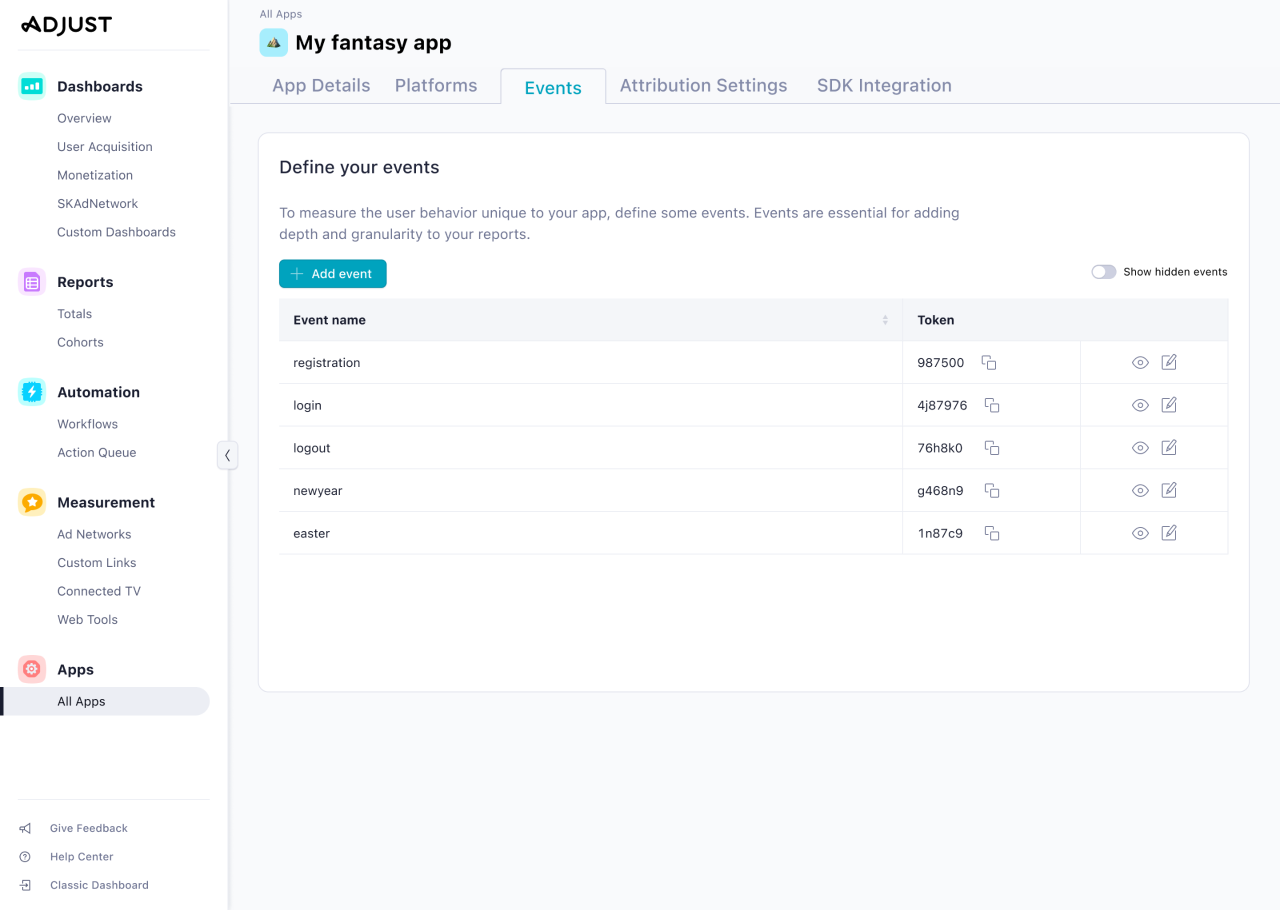Click the Measurement star icon
The image size is (1280, 910).
pyautogui.click(x=31, y=501)
